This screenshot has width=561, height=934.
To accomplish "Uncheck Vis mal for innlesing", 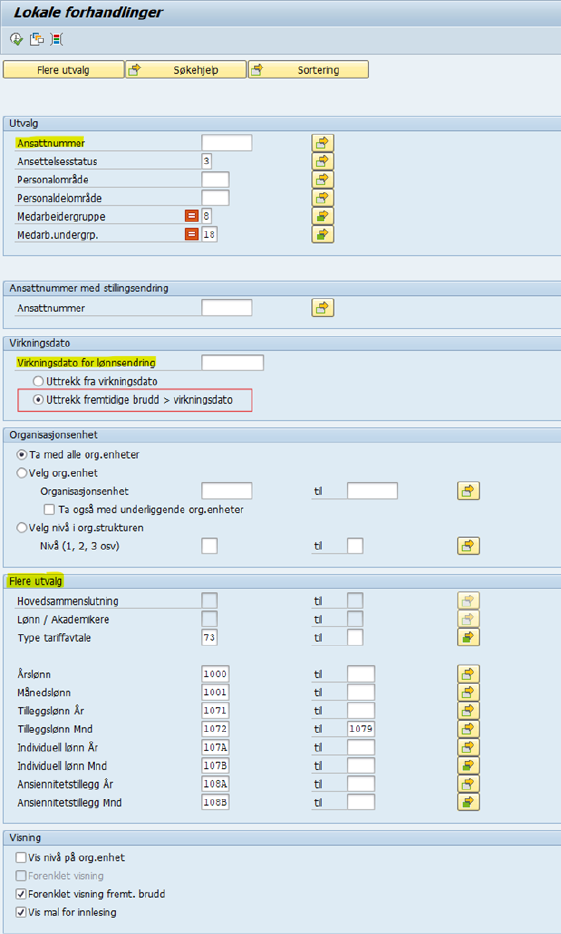I will [x=21, y=912].
